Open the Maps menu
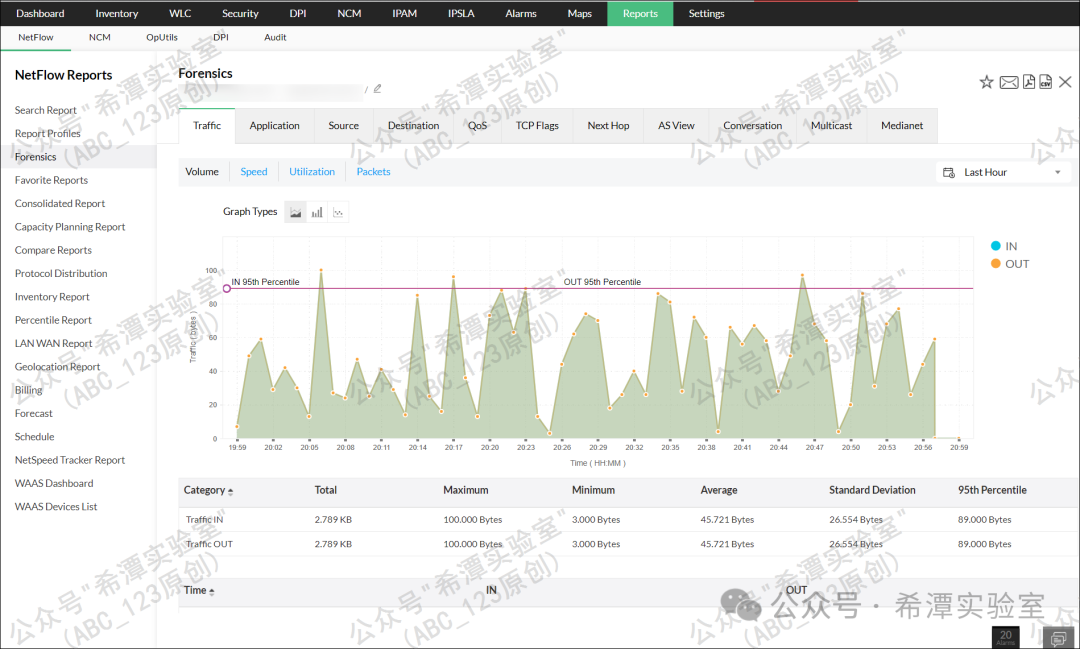 coord(579,13)
